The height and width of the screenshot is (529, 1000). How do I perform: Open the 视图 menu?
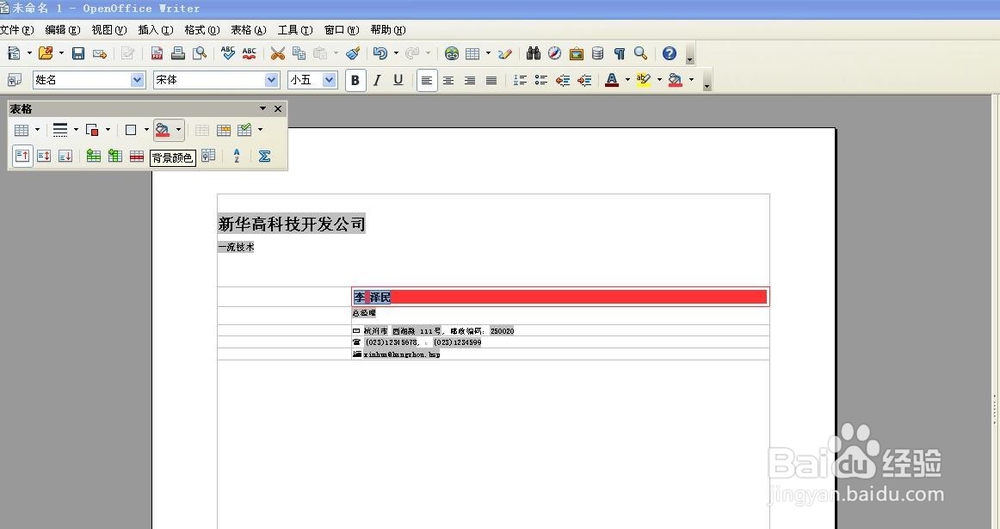click(109, 30)
